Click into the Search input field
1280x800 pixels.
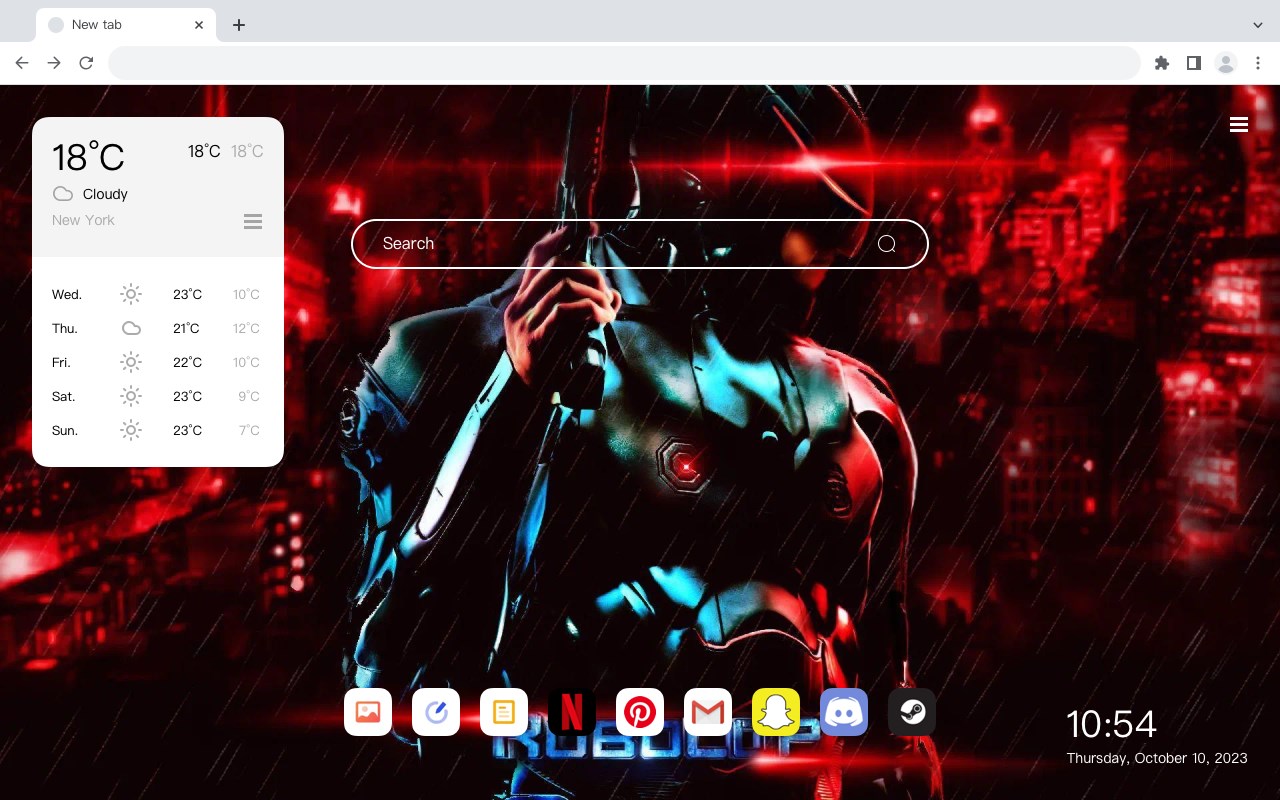click(x=640, y=244)
